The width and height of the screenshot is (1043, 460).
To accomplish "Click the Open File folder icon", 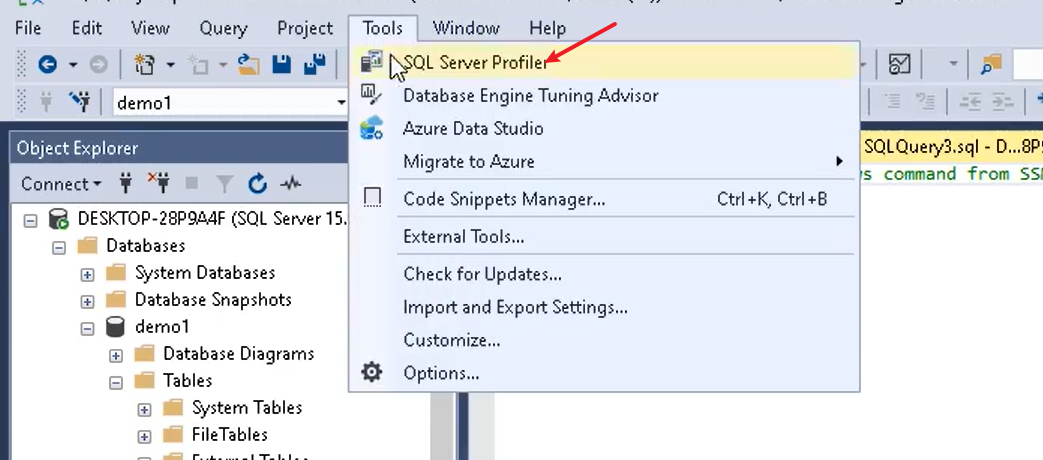I will click(249, 64).
